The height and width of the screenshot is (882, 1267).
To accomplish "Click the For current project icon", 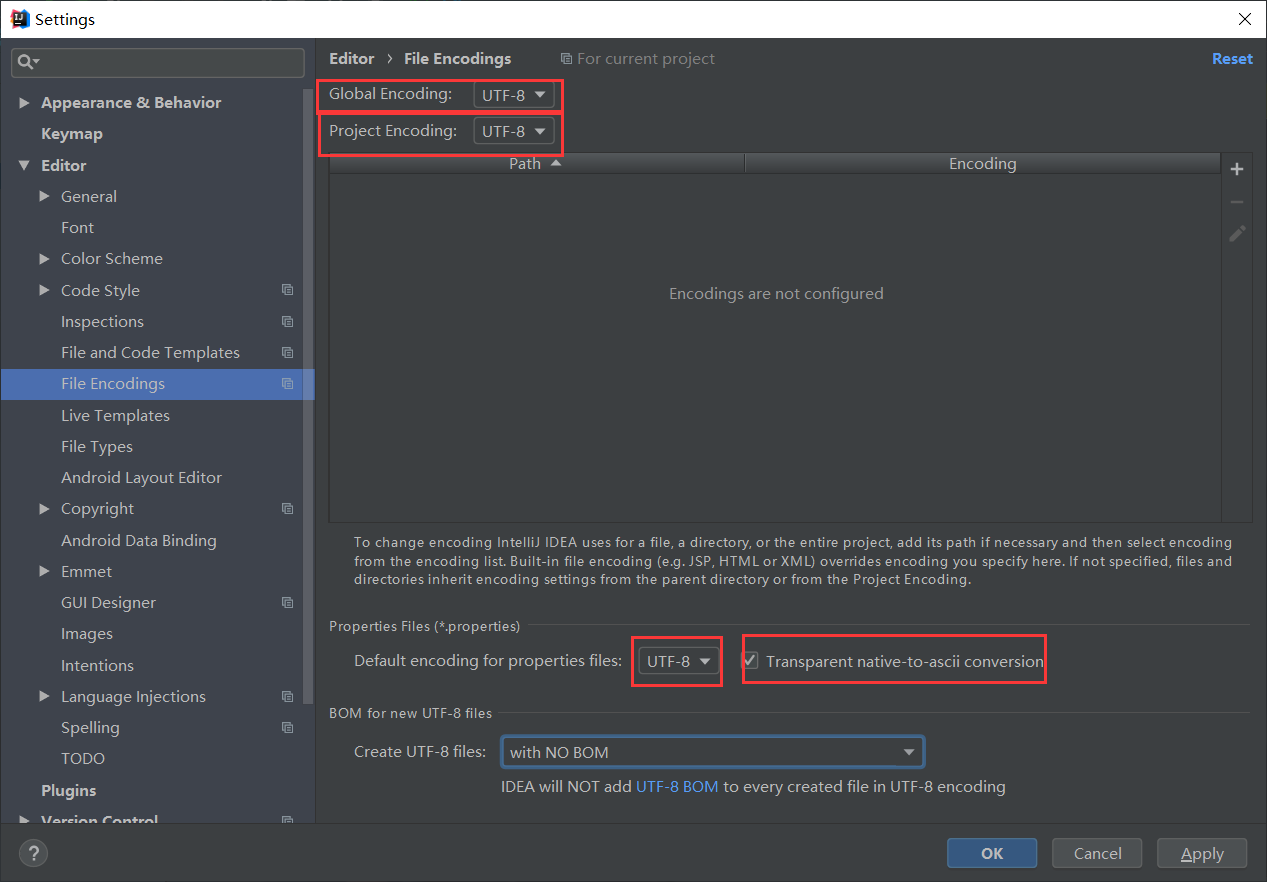I will point(567,59).
